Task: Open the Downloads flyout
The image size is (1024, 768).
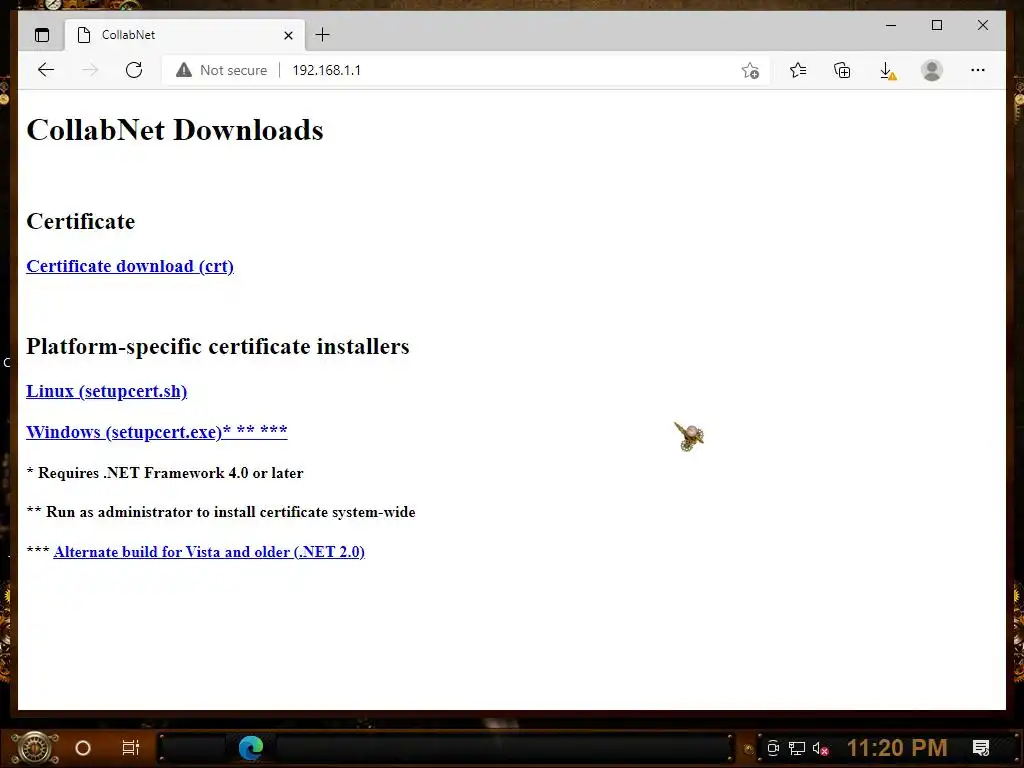Action: click(887, 71)
